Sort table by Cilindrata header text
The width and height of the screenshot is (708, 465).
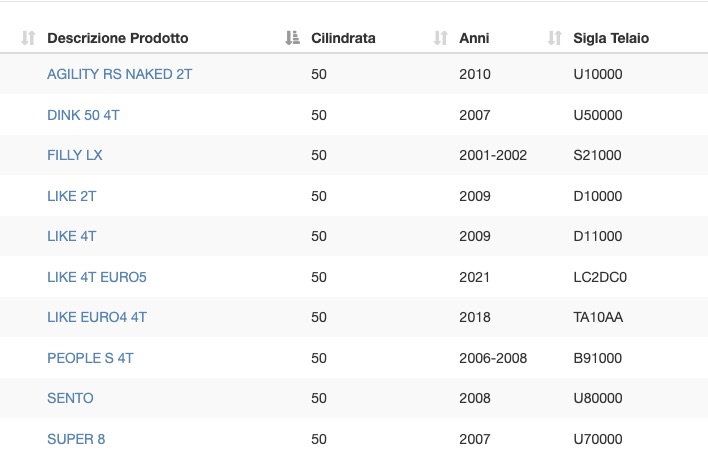[x=343, y=38]
